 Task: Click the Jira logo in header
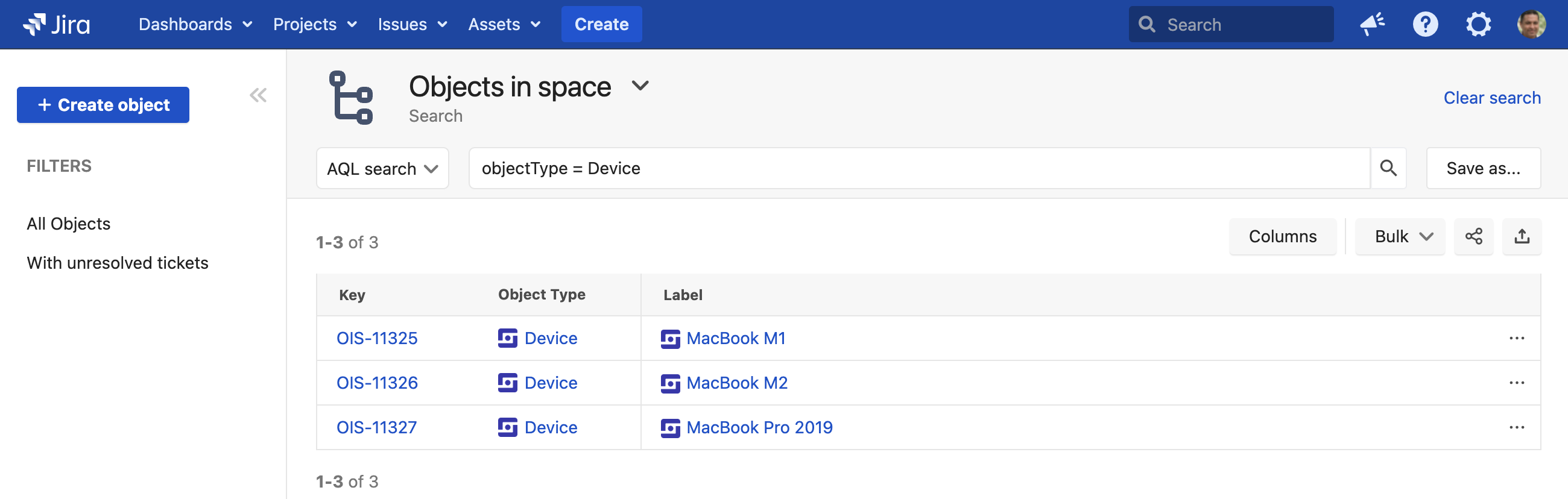pyautogui.click(x=56, y=24)
